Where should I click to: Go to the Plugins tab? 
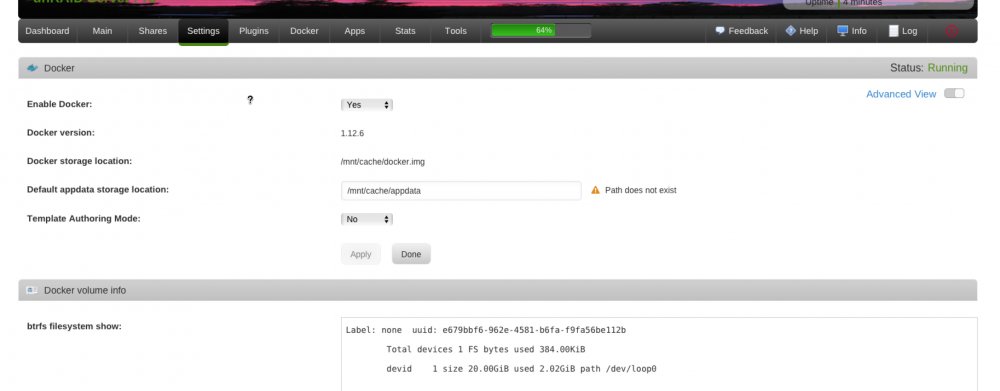point(254,31)
